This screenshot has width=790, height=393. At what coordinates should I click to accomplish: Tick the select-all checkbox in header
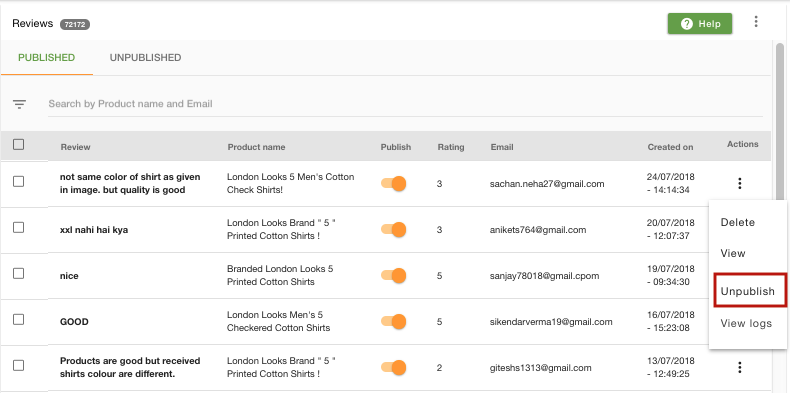point(19,145)
